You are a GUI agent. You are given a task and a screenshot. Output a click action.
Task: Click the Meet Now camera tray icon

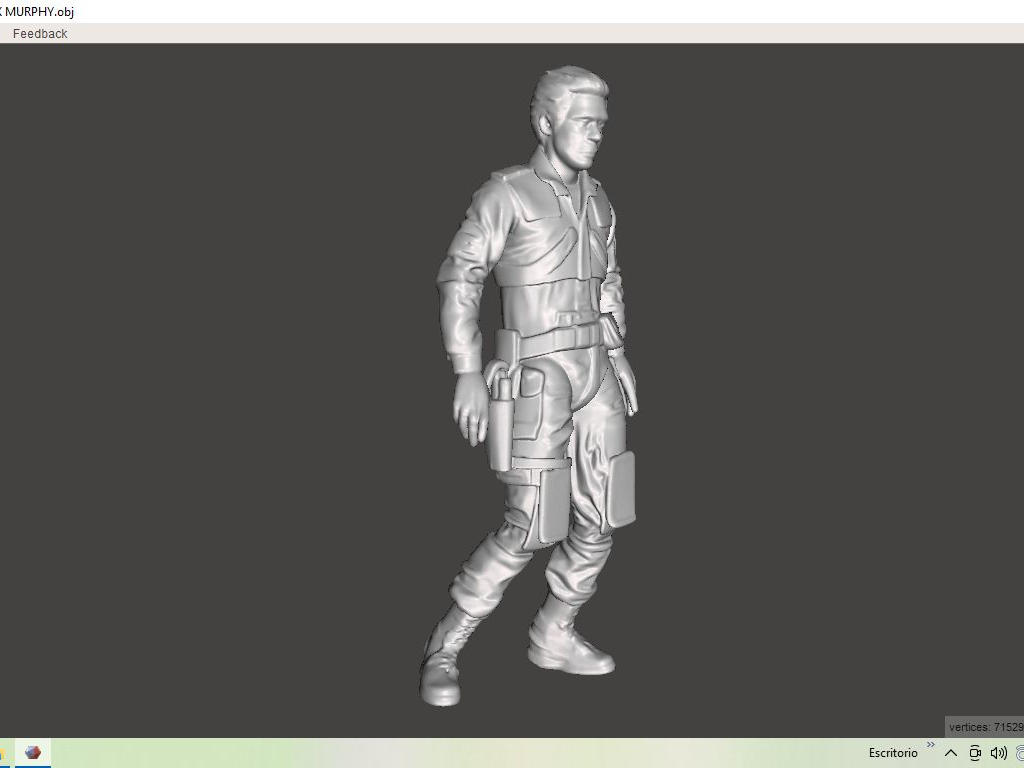(x=975, y=753)
